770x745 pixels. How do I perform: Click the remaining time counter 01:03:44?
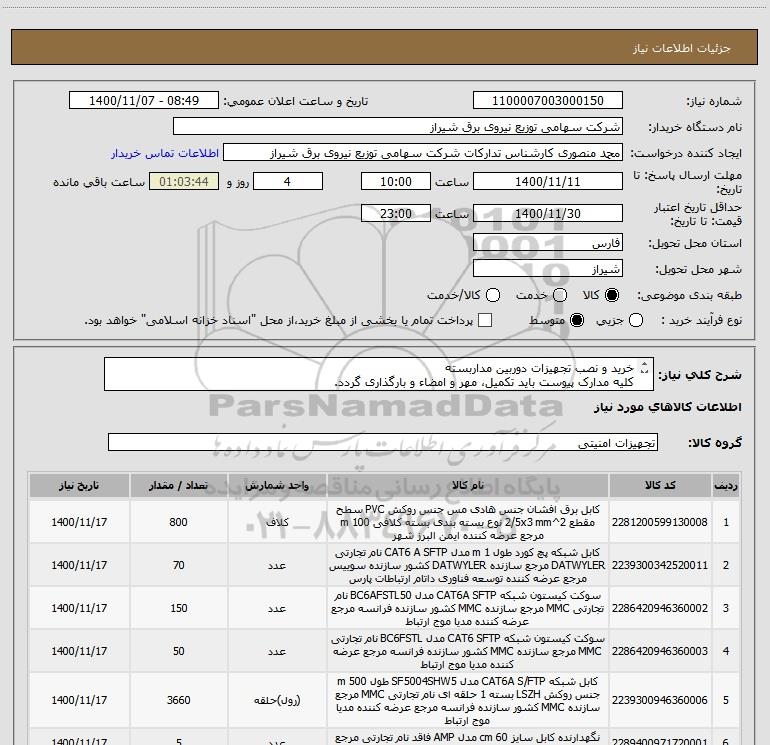click(184, 182)
